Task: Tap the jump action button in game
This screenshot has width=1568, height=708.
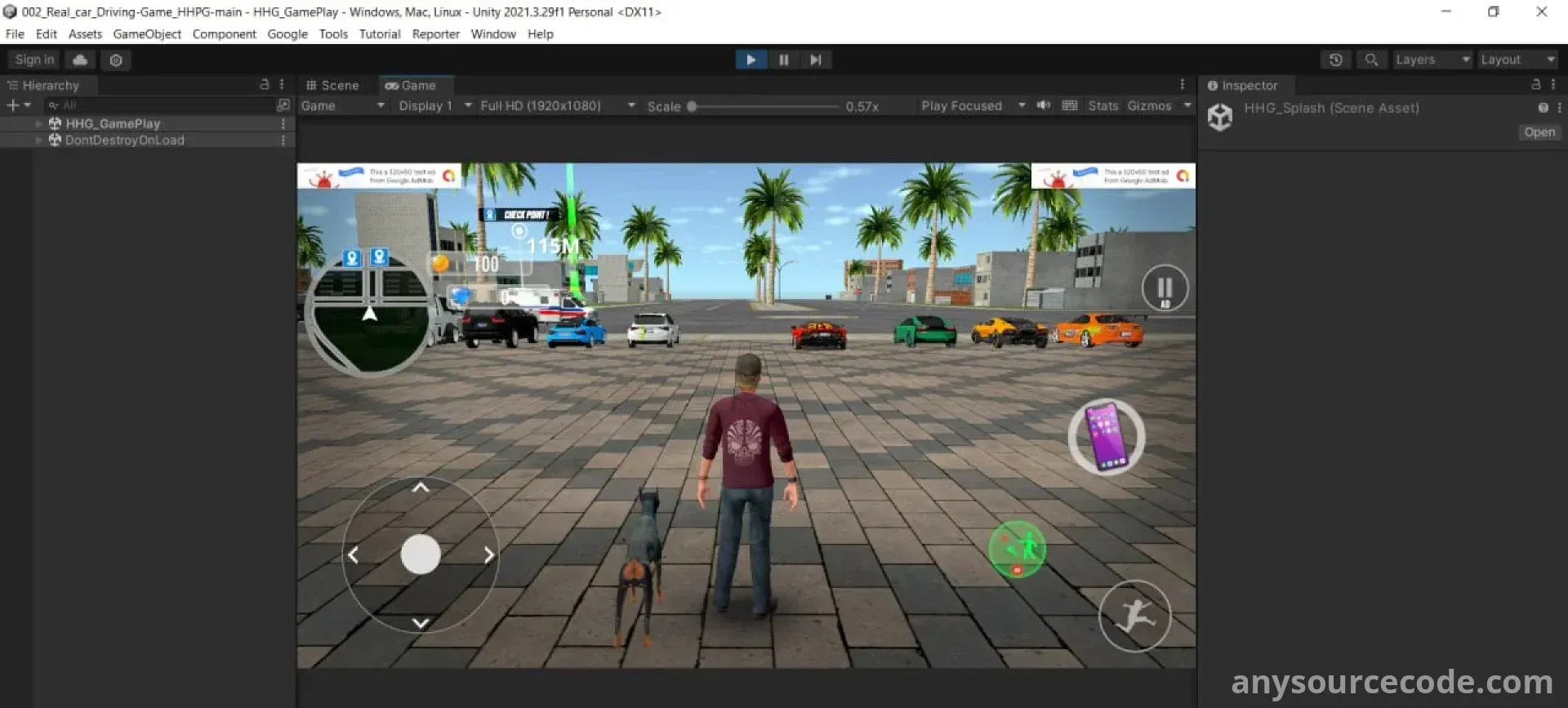Action: 1134,616
